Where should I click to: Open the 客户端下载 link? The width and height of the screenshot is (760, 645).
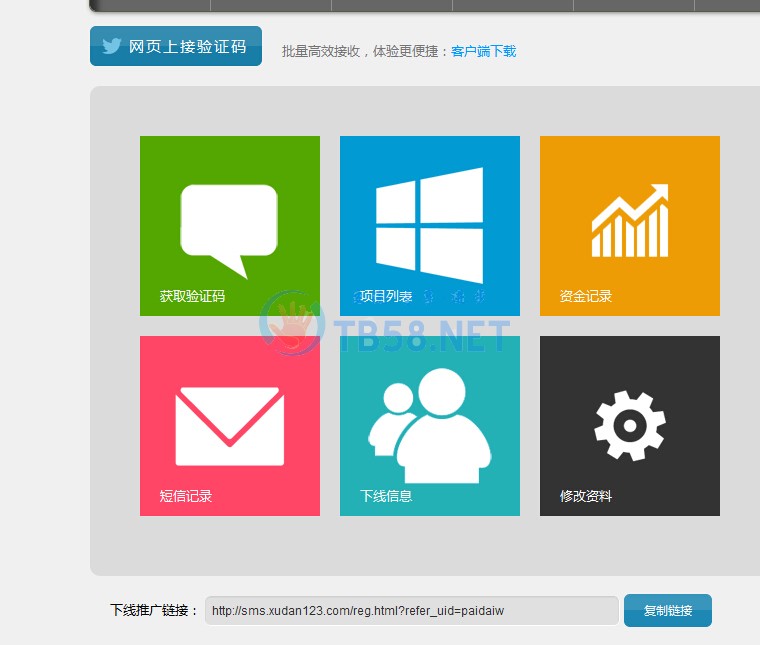pyautogui.click(x=483, y=51)
